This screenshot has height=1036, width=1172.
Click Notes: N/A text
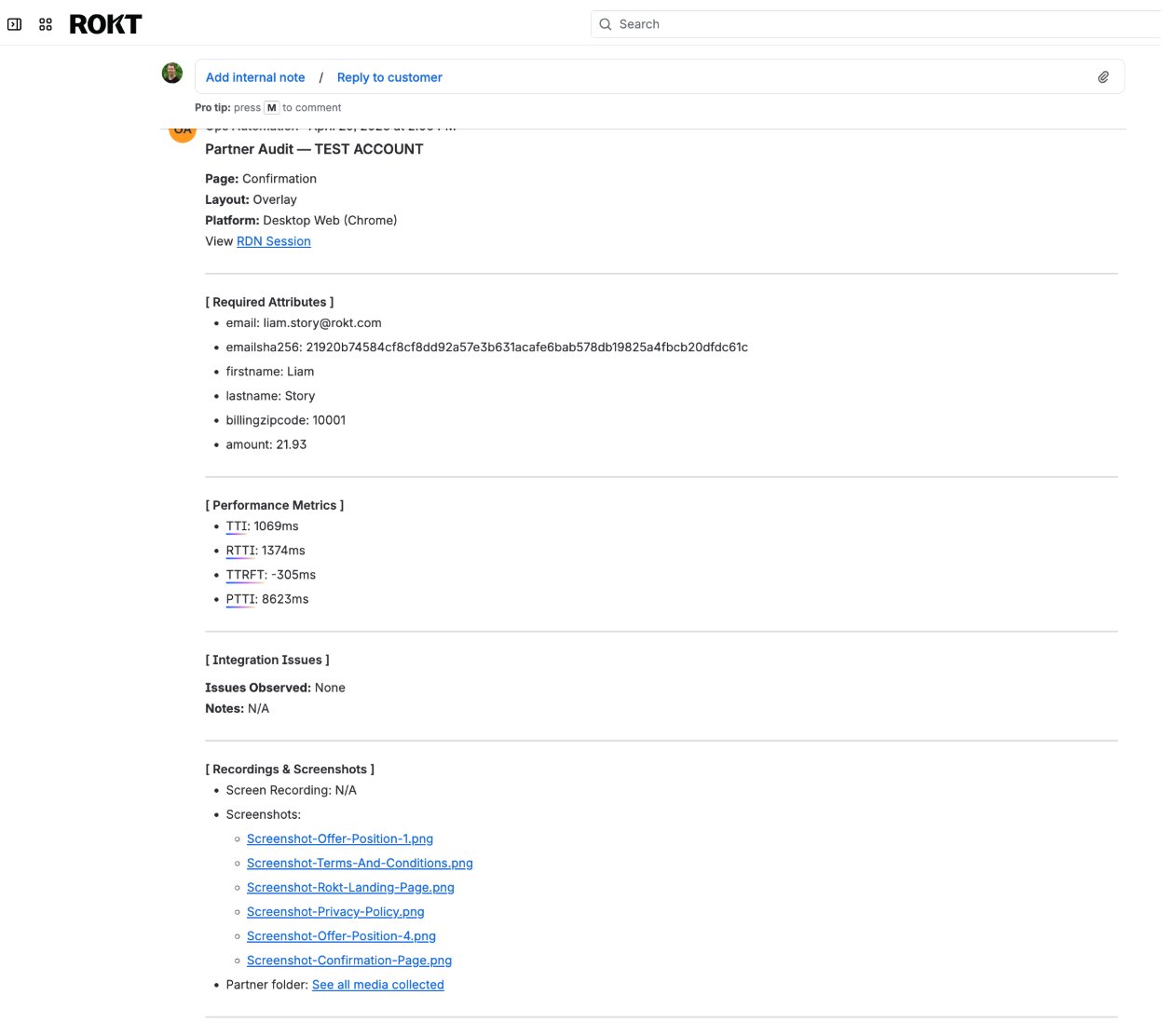pyautogui.click(x=237, y=708)
